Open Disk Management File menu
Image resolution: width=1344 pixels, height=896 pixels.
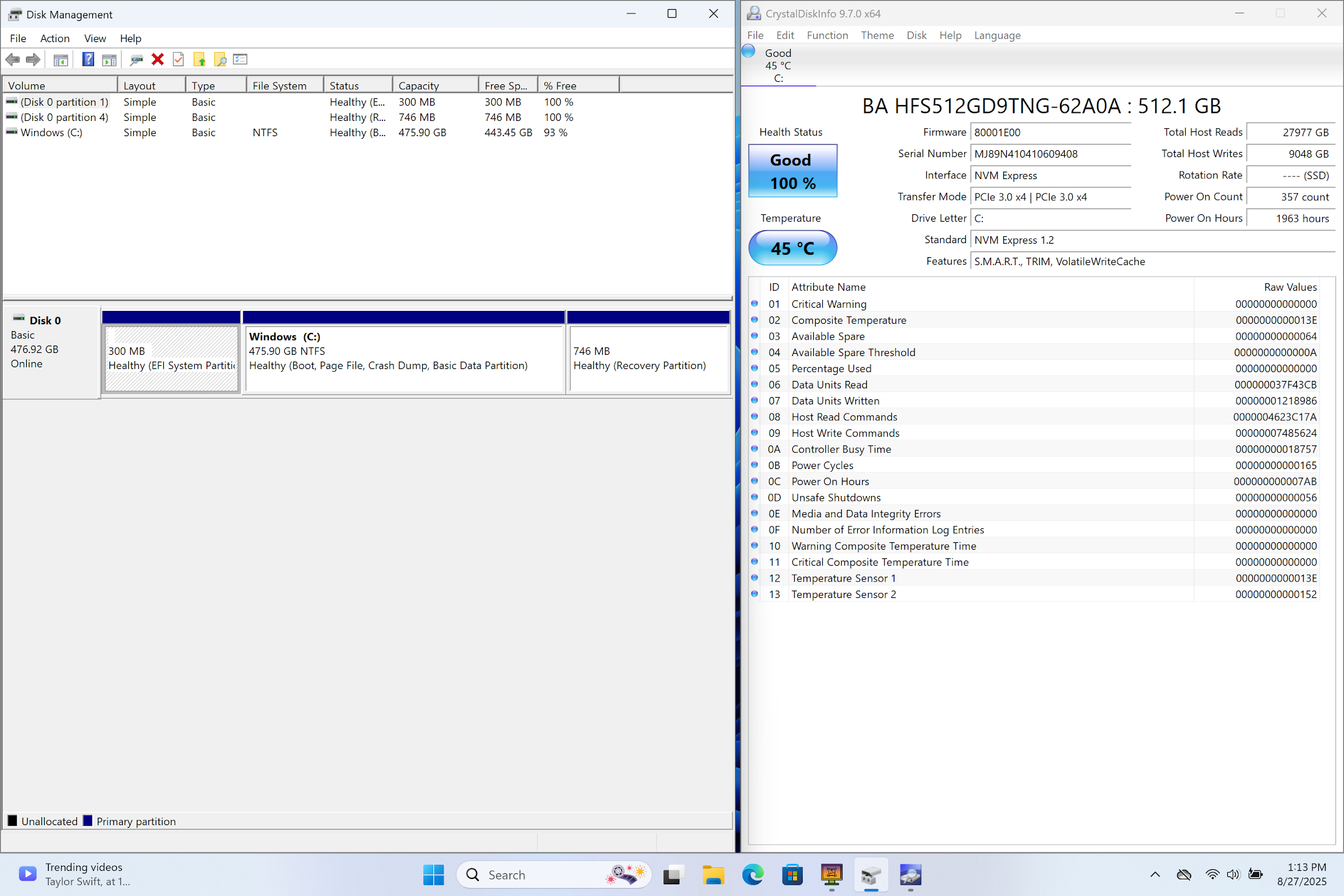pyautogui.click(x=18, y=38)
